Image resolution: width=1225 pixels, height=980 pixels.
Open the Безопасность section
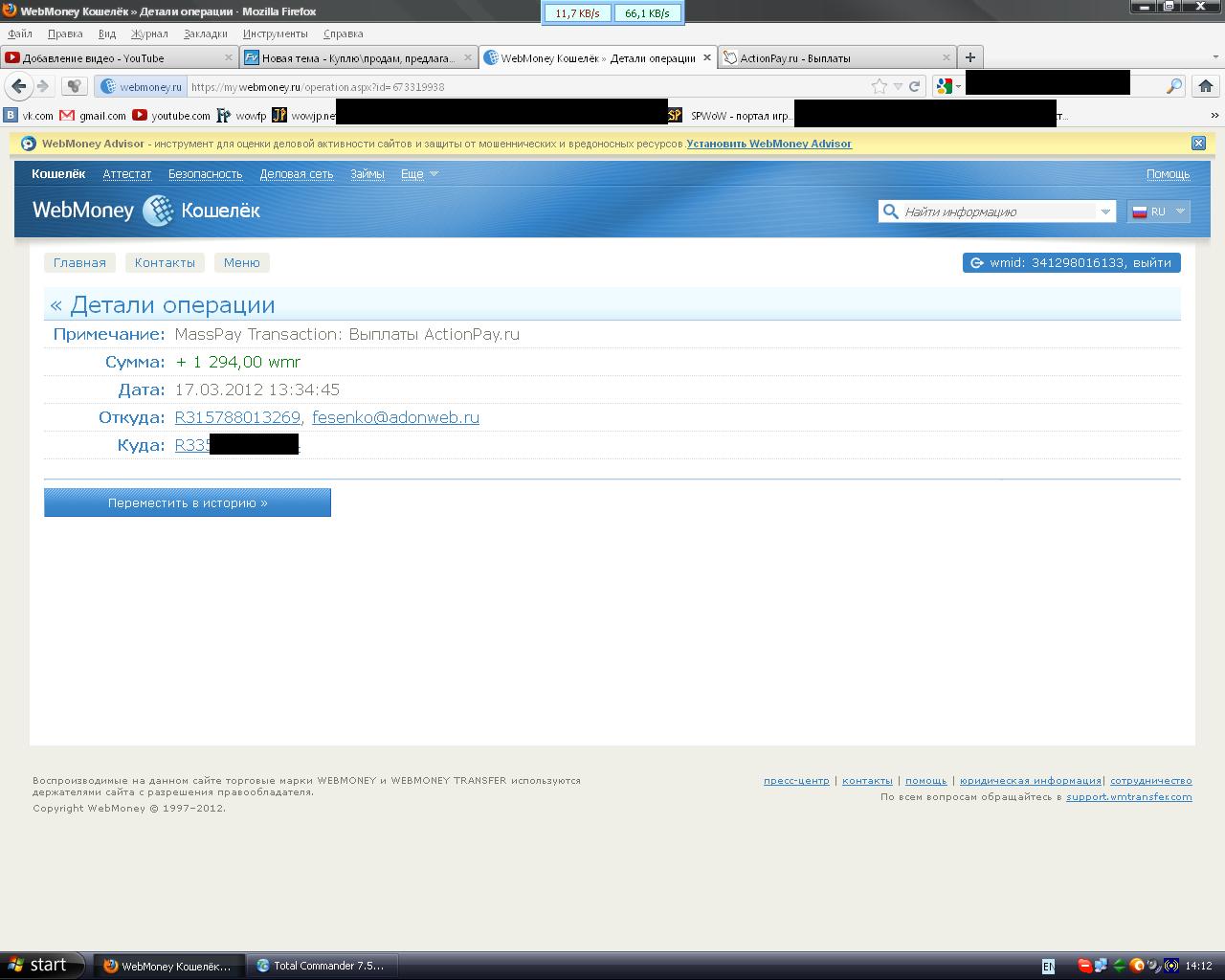tap(206, 173)
